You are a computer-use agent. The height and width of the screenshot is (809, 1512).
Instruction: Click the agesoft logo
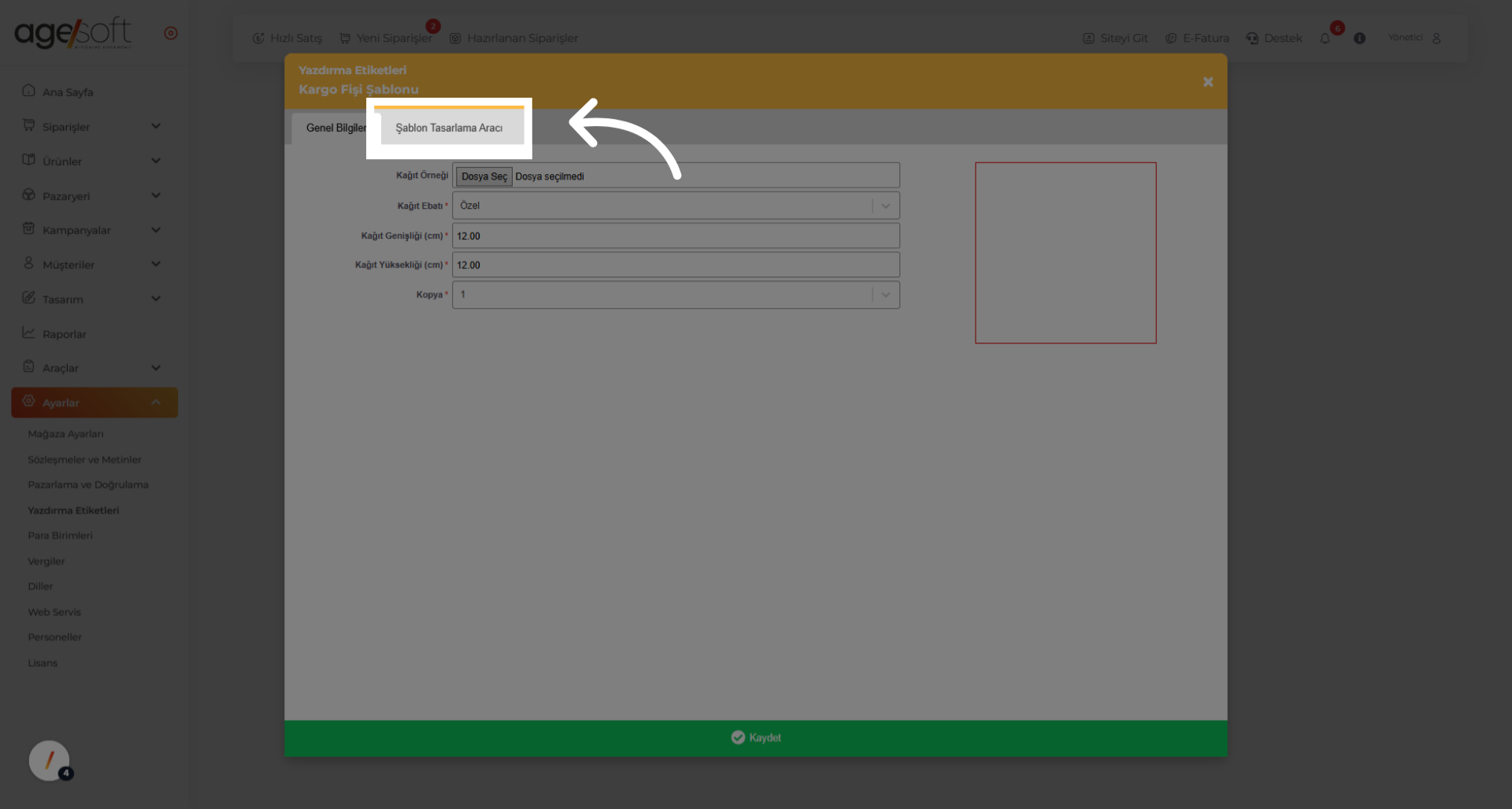(73, 32)
